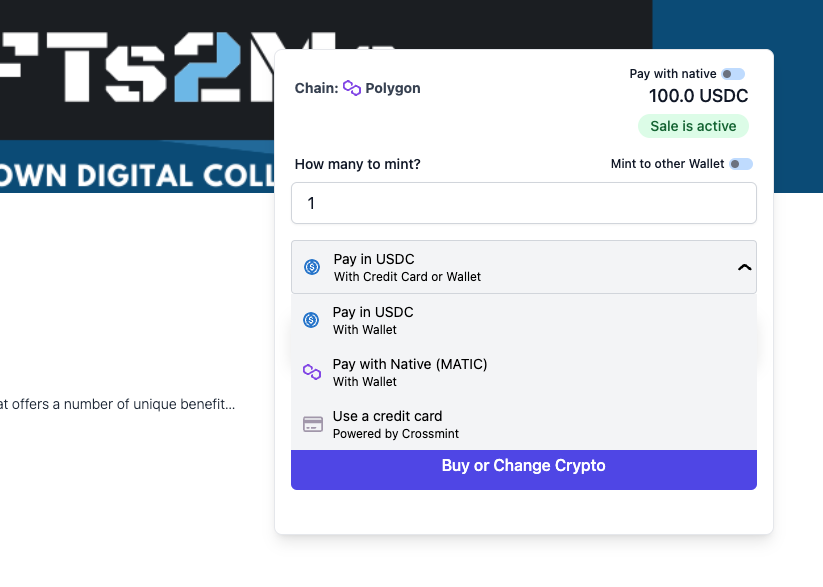Viewport: 823px width, 587px height.
Task: Click the credit card icon in the list
Action: point(312,424)
